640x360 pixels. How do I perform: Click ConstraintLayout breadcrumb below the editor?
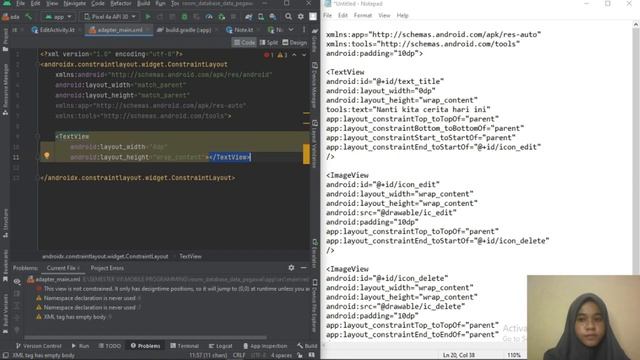(x=105, y=256)
